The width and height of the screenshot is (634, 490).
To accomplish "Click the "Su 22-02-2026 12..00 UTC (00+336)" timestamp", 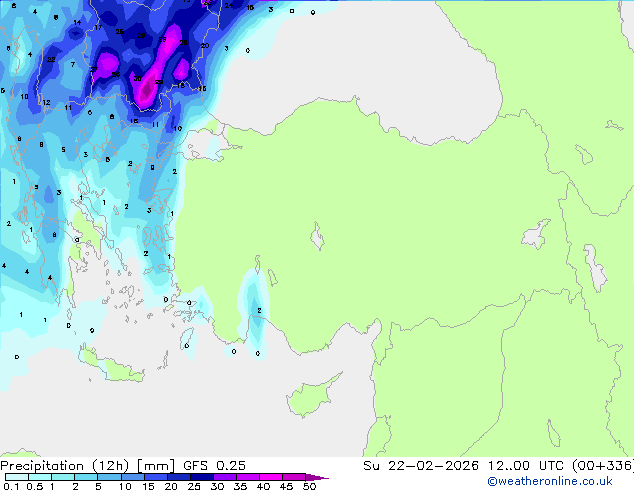I will click(x=498, y=466).
